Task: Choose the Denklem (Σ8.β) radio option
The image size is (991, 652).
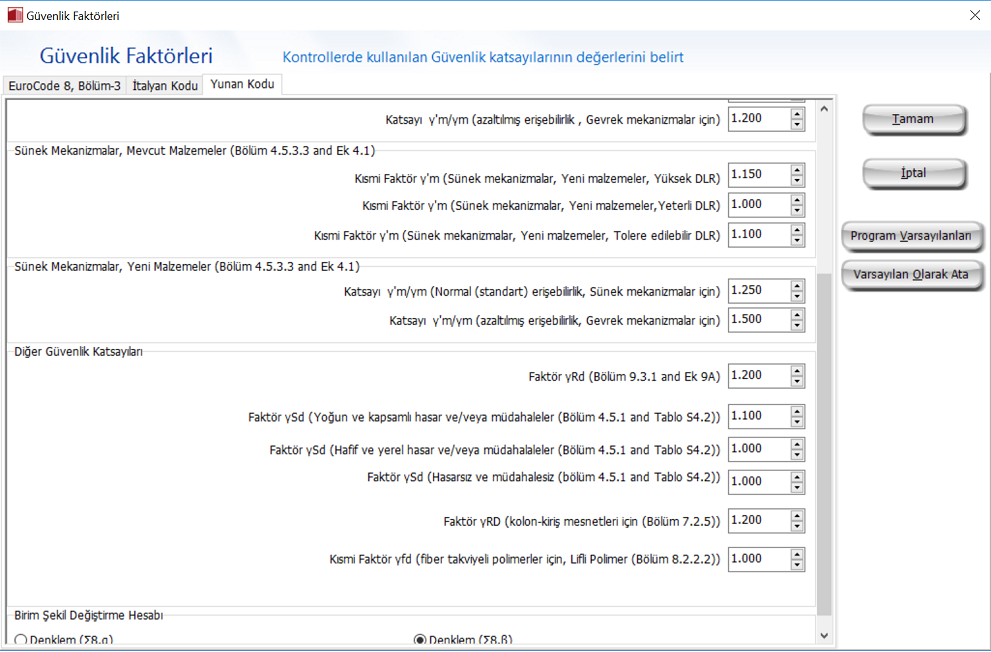Action: (420, 640)
